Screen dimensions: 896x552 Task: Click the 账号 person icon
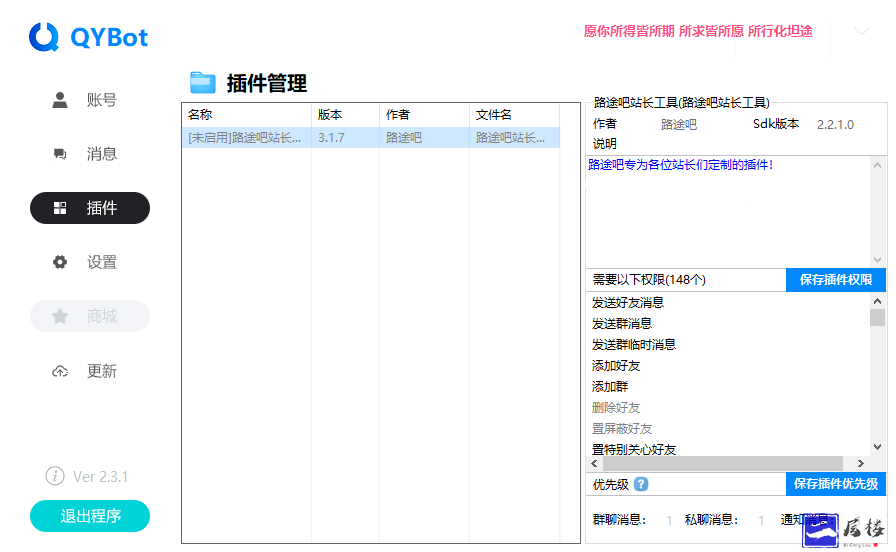[x=60, y=100]
